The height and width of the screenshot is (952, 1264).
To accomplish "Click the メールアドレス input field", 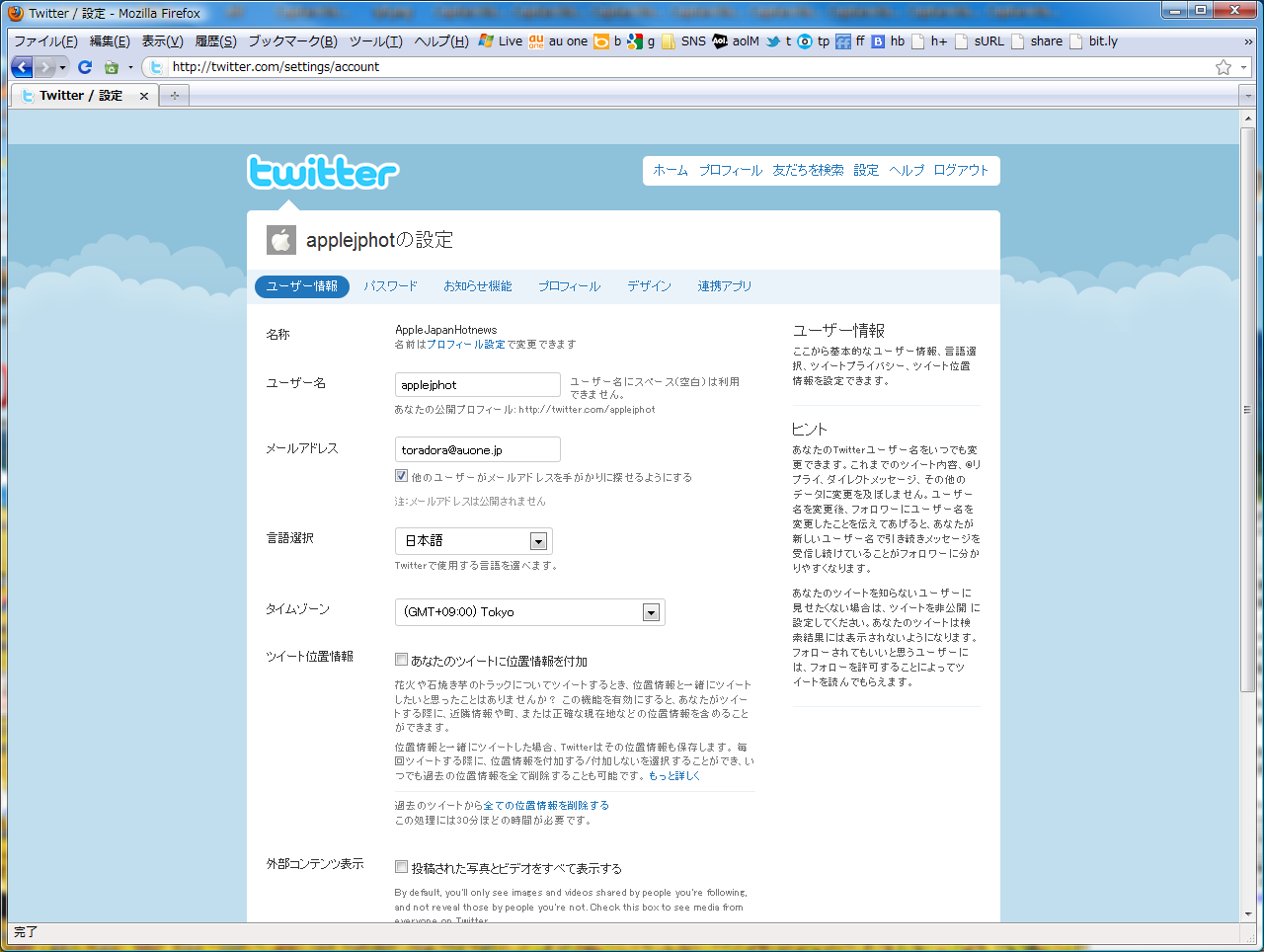I will pyautogui.click(x=478, y=449).
